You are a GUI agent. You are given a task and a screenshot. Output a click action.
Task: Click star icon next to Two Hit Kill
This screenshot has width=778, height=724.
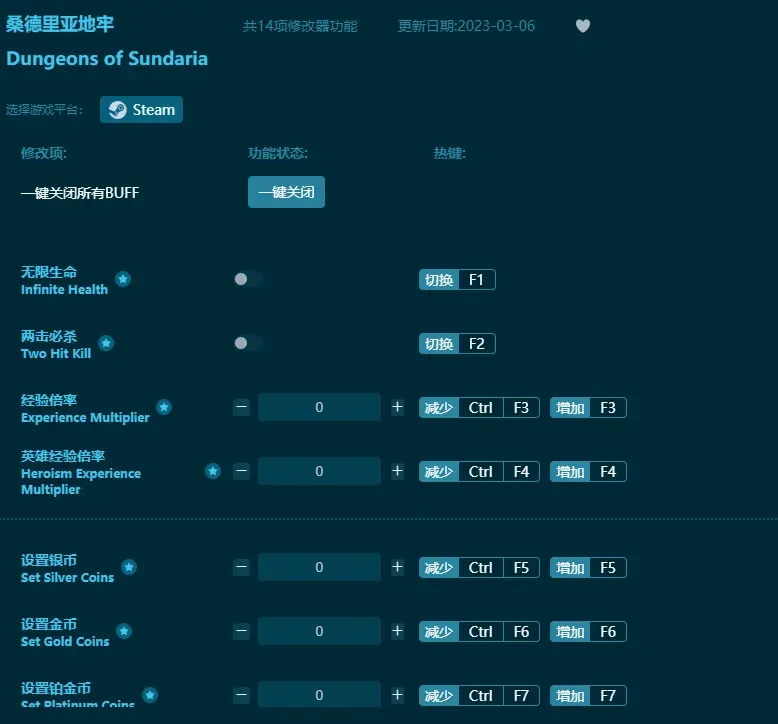pyautogui.click(x=106, y=343)
